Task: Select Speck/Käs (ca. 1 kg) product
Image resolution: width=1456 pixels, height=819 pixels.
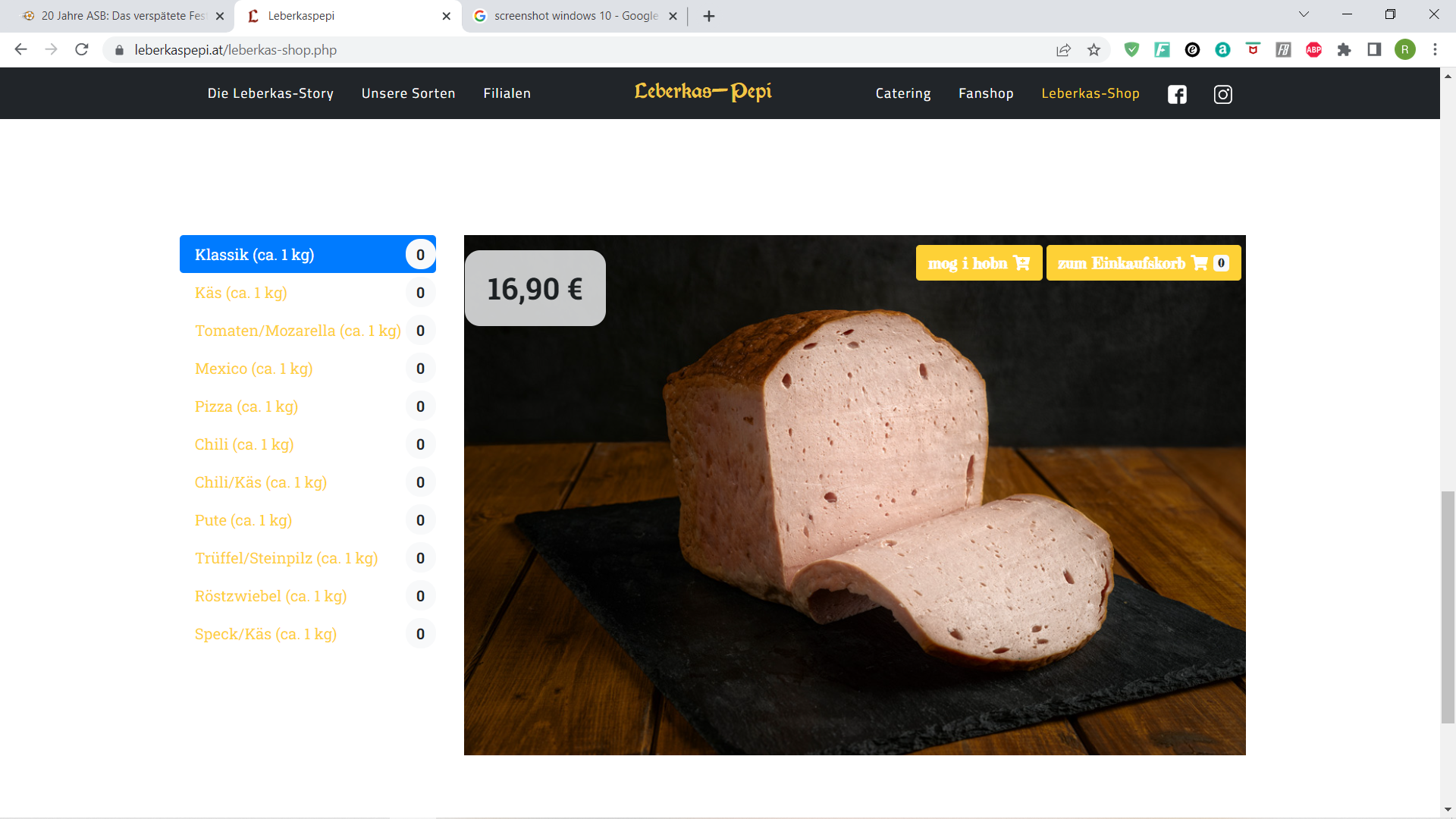Action: [x=308, y=634]
